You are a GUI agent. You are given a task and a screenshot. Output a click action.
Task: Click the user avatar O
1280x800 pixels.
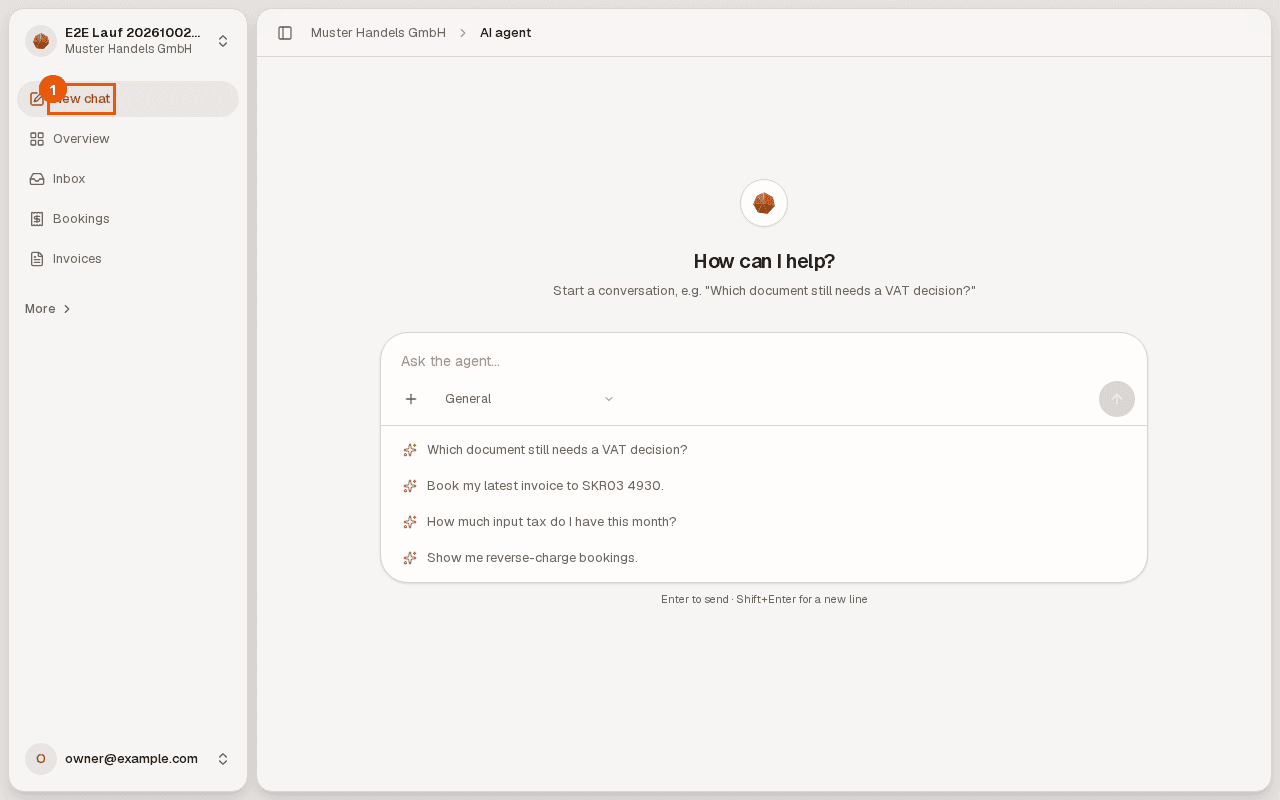click(41, 759)
